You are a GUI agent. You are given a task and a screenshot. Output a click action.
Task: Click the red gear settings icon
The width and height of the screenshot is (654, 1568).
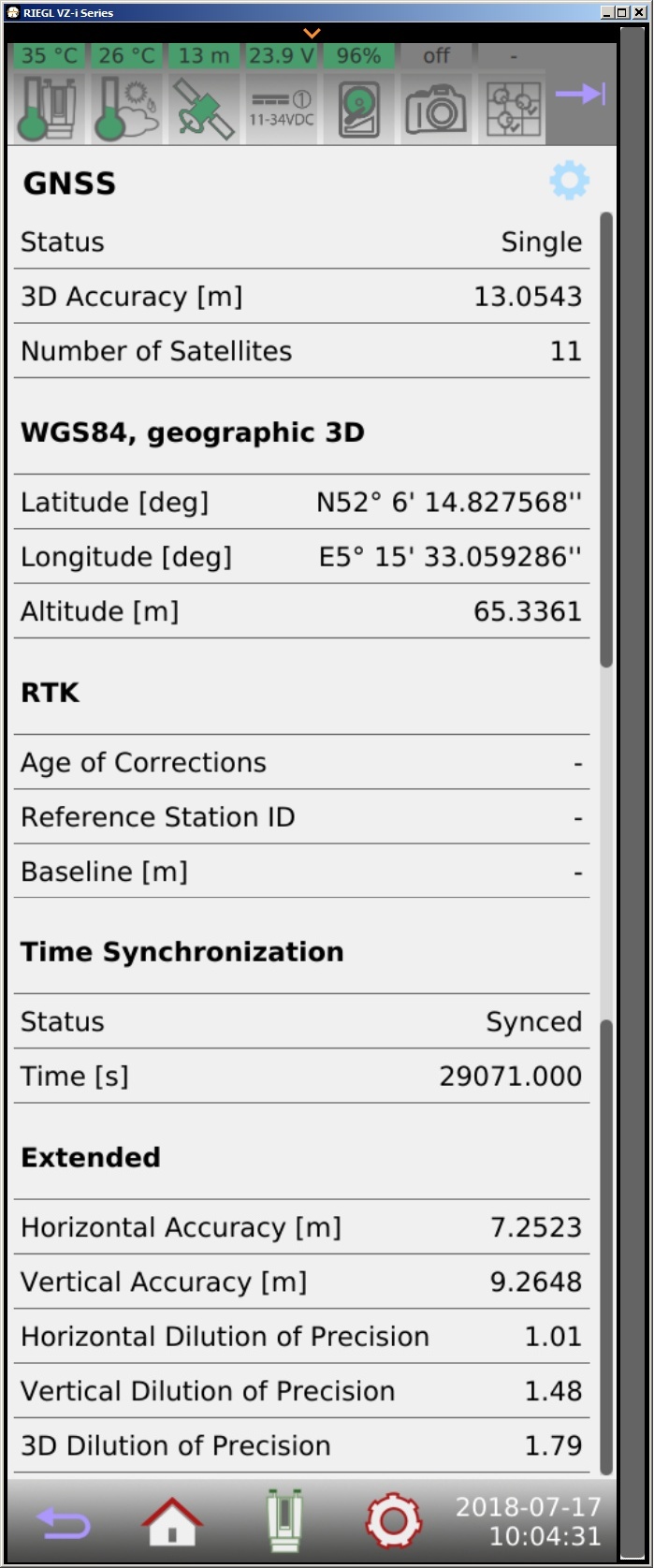(x=393, y=1520)
